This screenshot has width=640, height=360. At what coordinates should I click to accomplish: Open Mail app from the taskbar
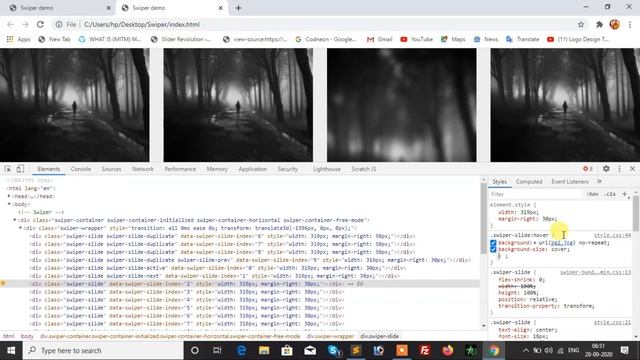coord(310,351)
